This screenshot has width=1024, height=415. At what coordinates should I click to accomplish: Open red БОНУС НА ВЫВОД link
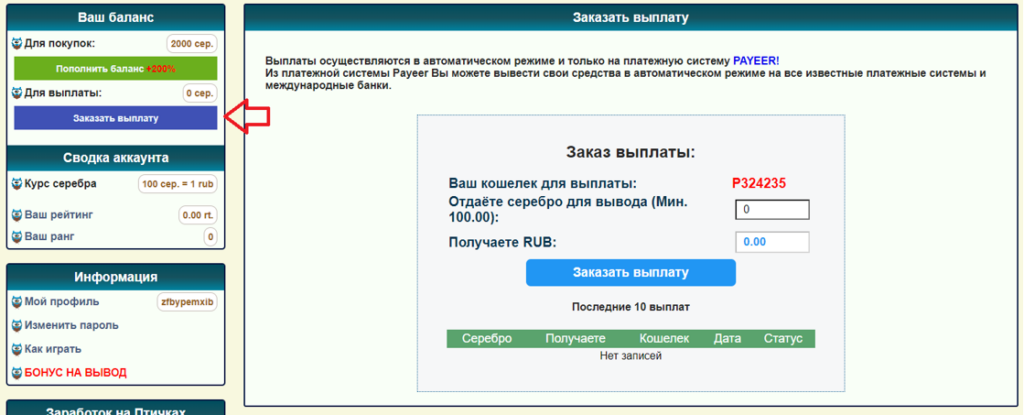point(76,373)
